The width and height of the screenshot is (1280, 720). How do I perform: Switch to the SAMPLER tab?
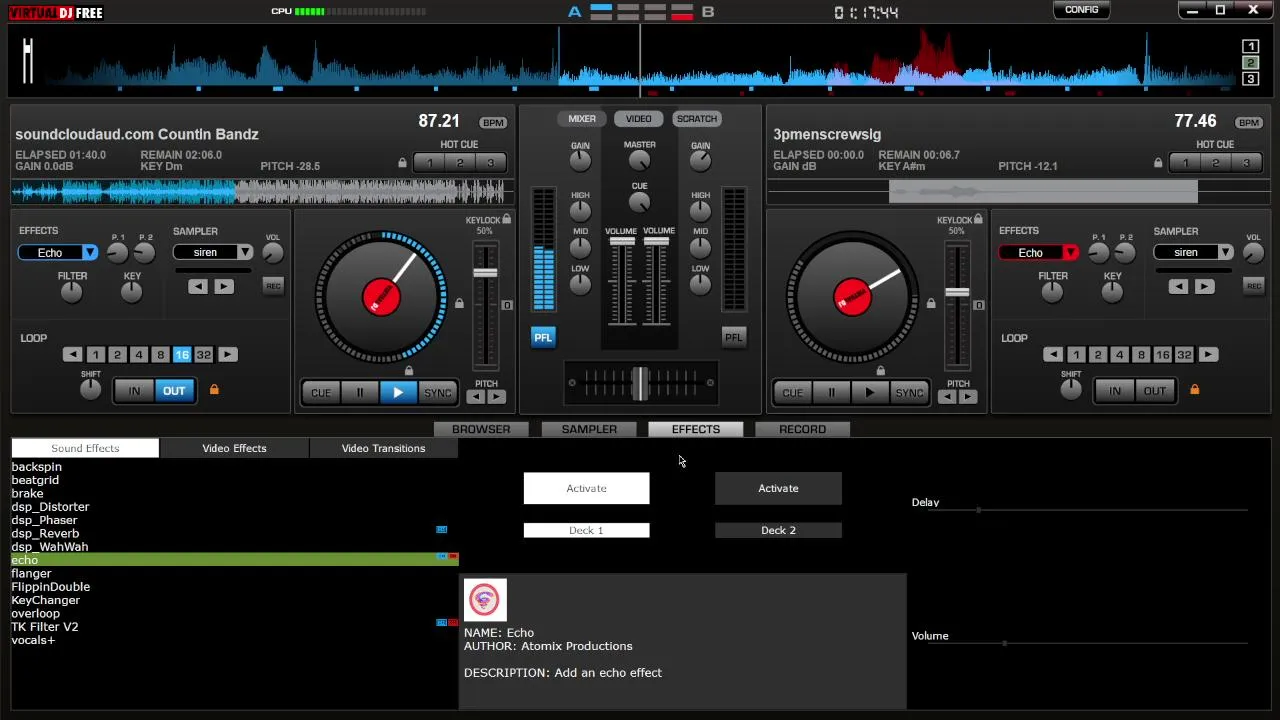[589, 429]
